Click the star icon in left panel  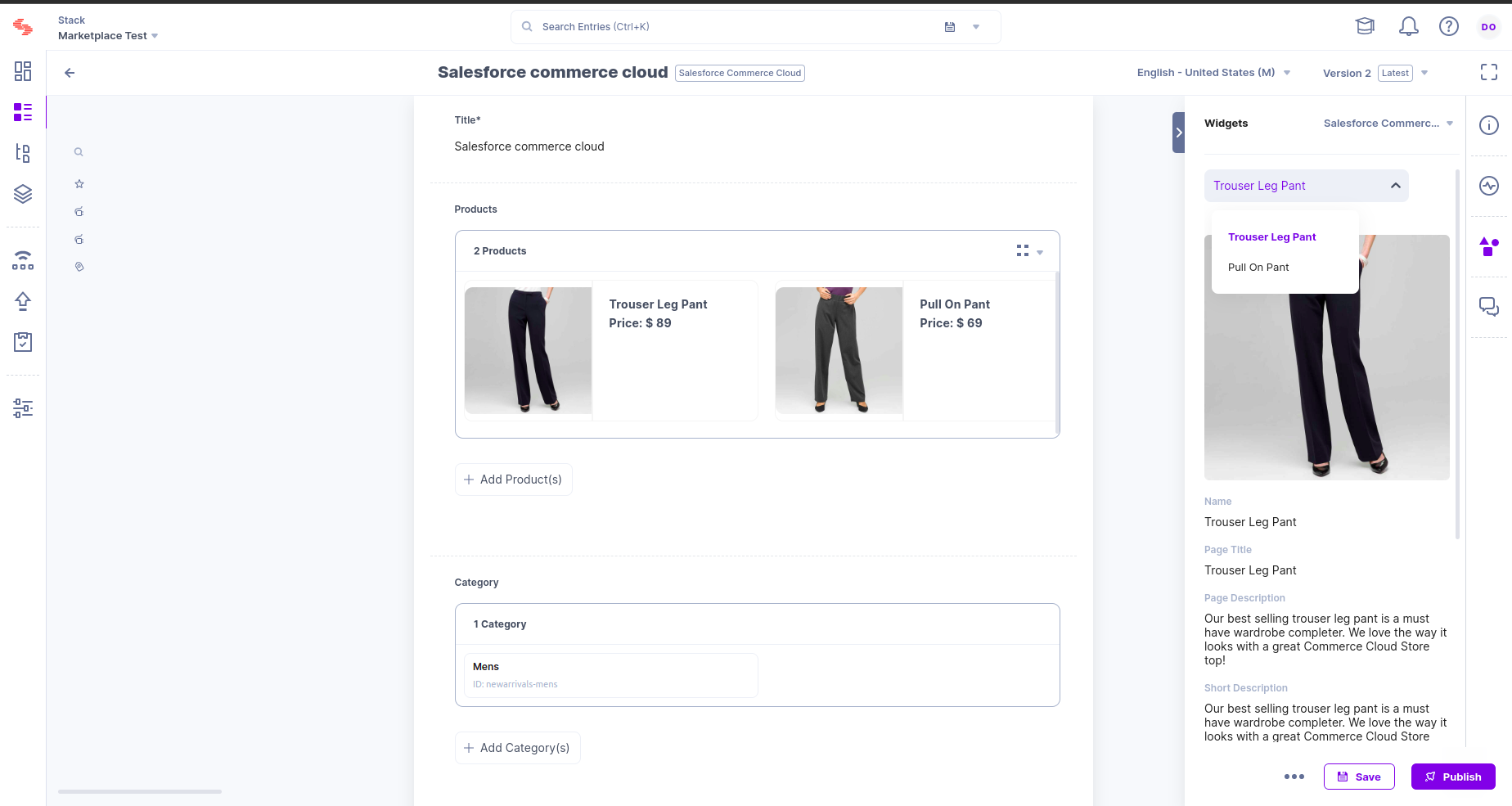point(79,184)
